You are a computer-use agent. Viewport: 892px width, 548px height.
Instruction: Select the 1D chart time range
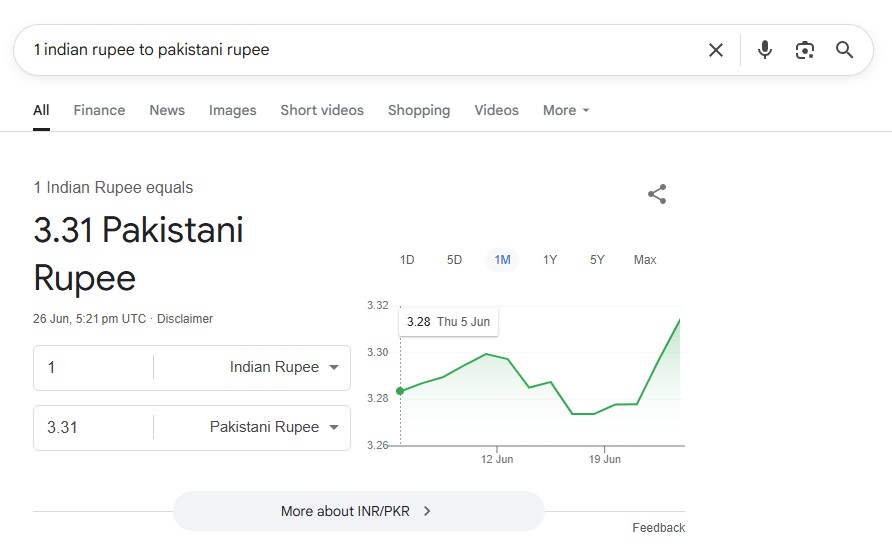pyautogui.click(x=407, y=260)
